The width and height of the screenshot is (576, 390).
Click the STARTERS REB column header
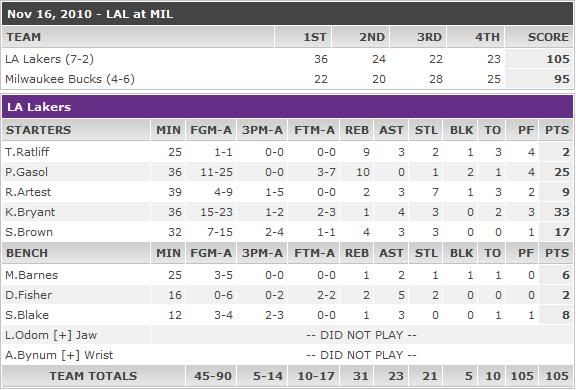(x=357, y=130)
